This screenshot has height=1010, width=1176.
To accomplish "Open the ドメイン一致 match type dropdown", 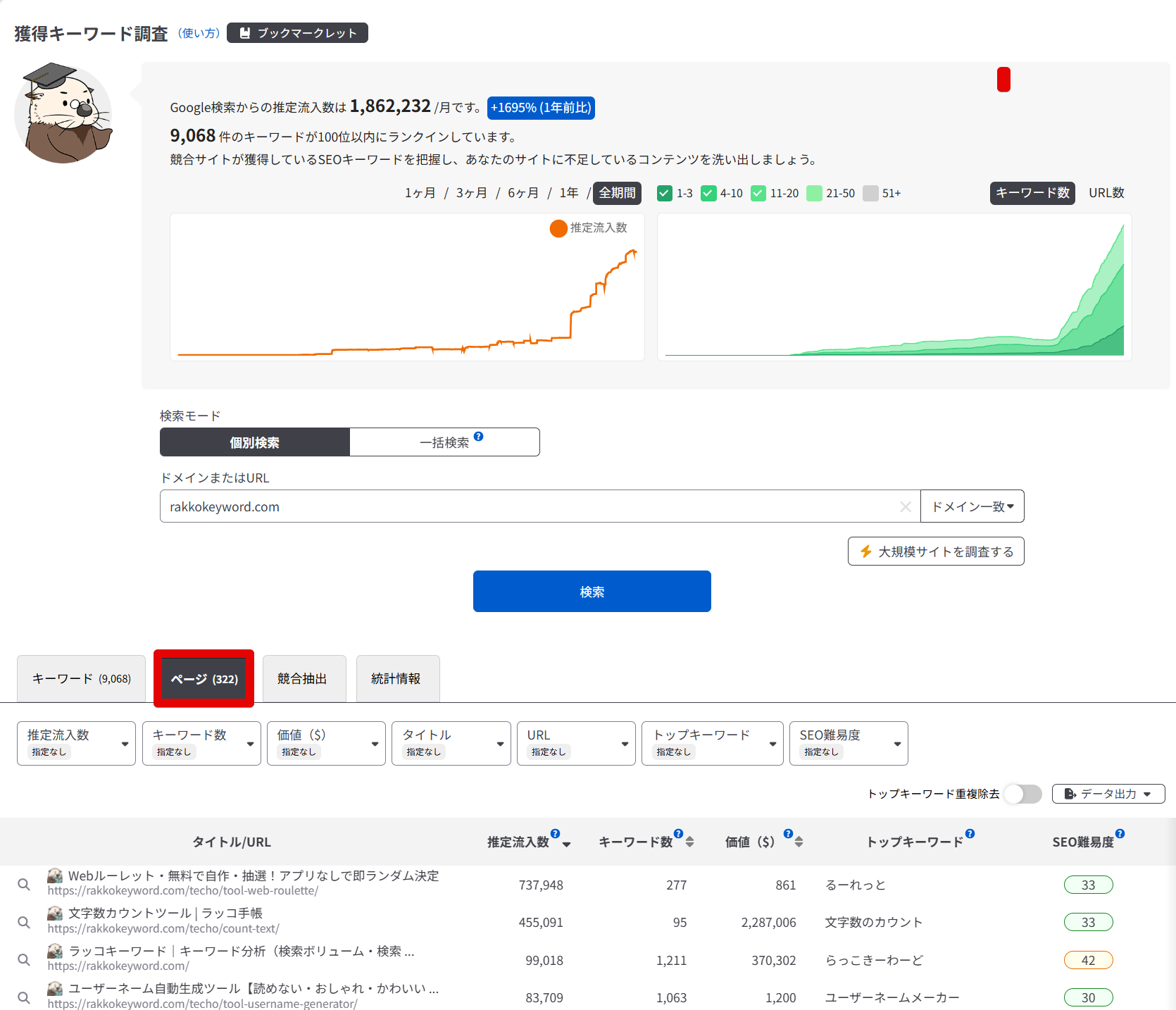I will coord(972,506).
